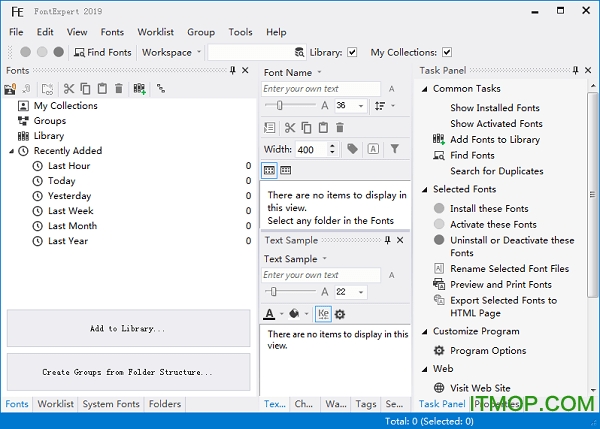Click the search icon in the toolbar search box
The height and width of the screenshot is (429, 600).
[x=299, y=52]
